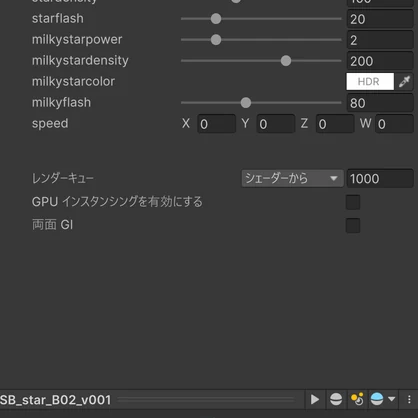Click the starflash property label
This screenshot has height=418, width=418.
[58, 19]
